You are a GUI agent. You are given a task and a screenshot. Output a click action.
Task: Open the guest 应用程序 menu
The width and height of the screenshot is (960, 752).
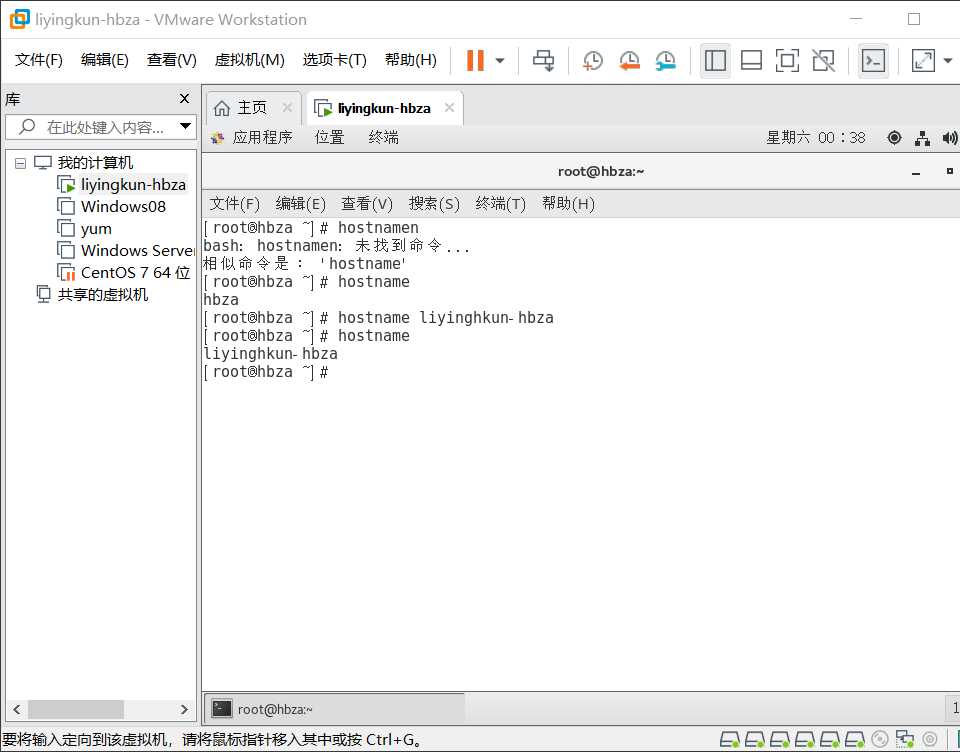252,138
